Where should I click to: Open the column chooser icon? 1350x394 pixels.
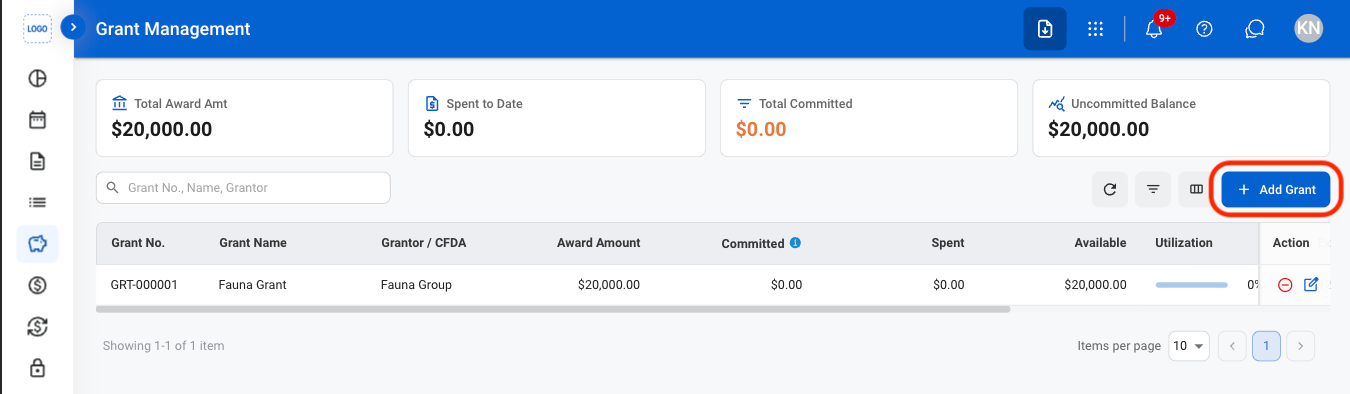click(x=1196, y=189)
